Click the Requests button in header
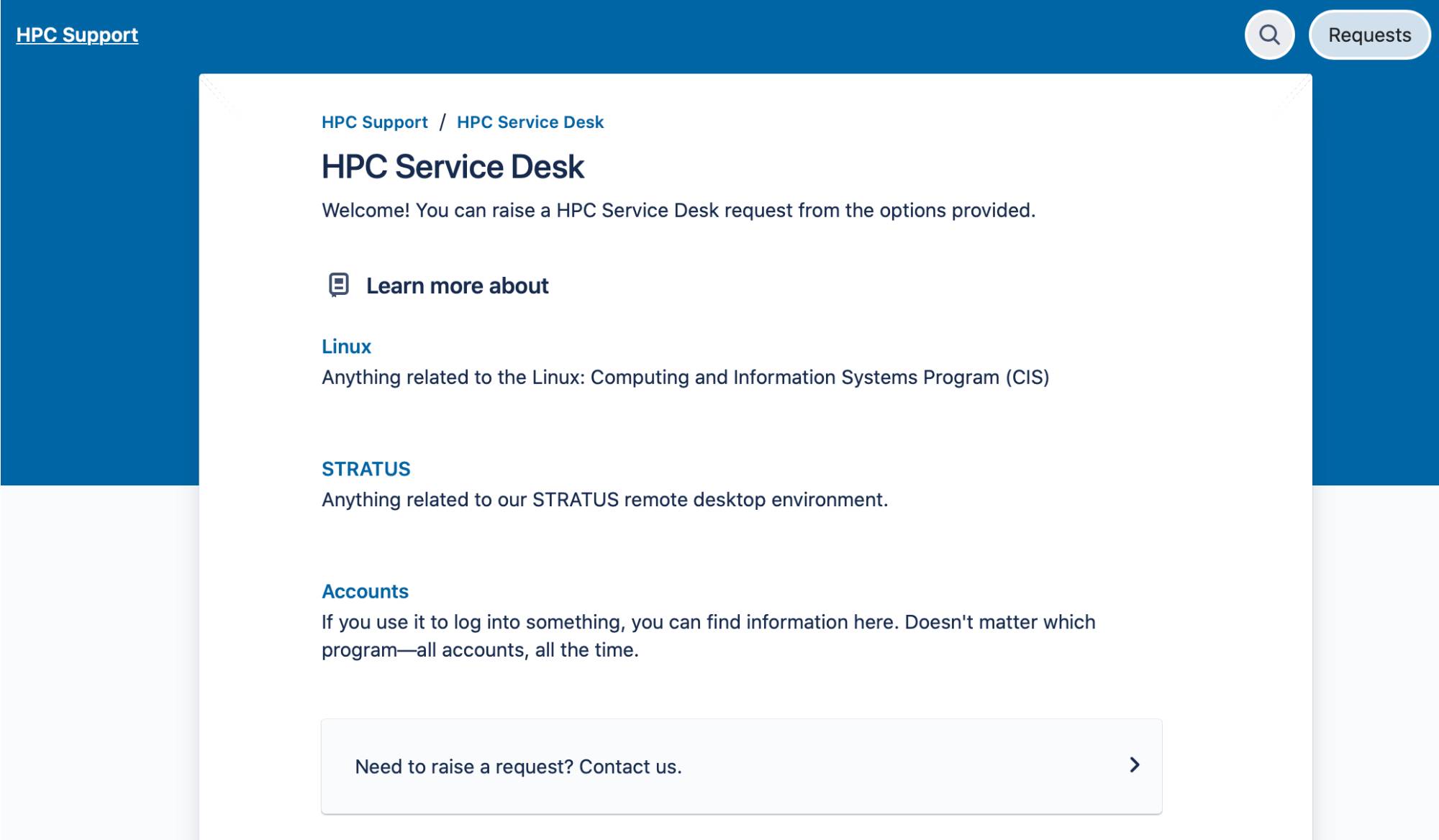1439x840 pixels. [x=1369, y=35]
